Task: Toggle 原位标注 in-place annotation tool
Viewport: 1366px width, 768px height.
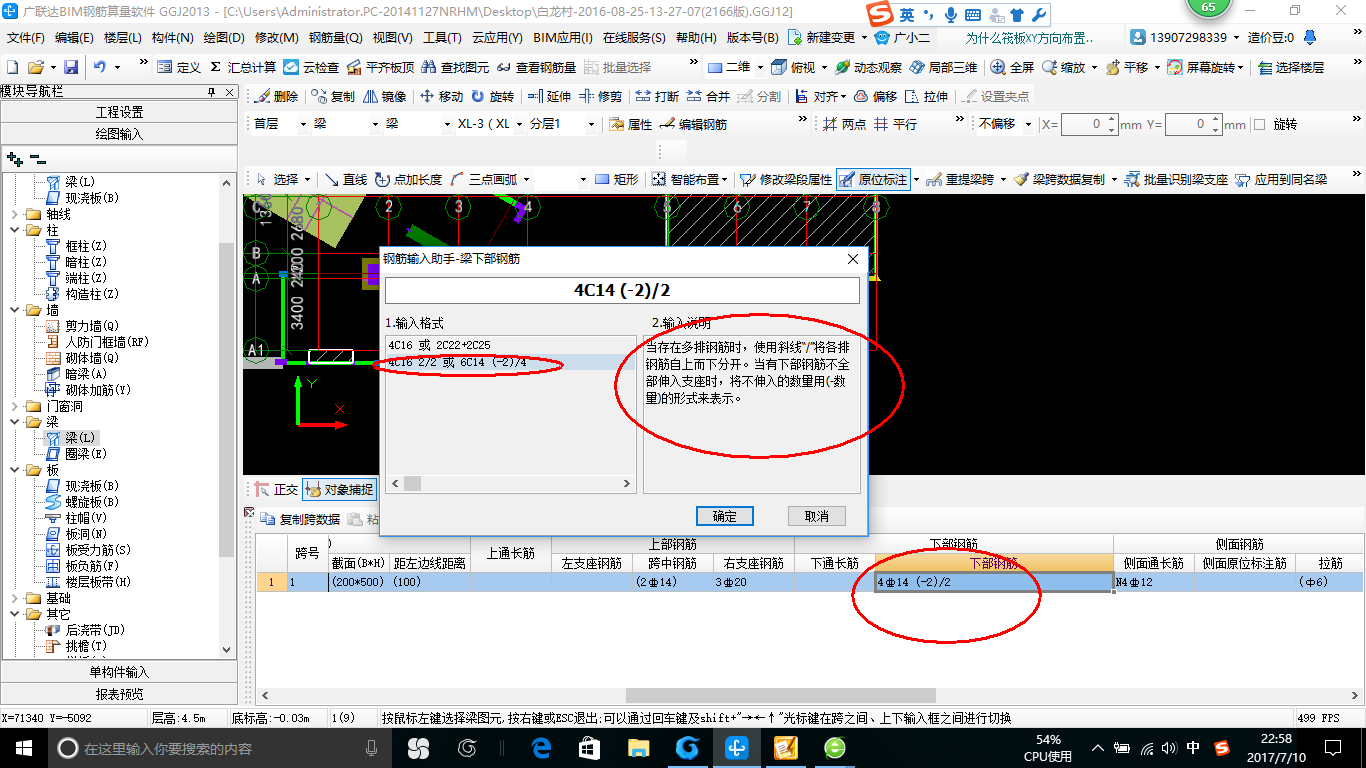Action: click(874, 179)
